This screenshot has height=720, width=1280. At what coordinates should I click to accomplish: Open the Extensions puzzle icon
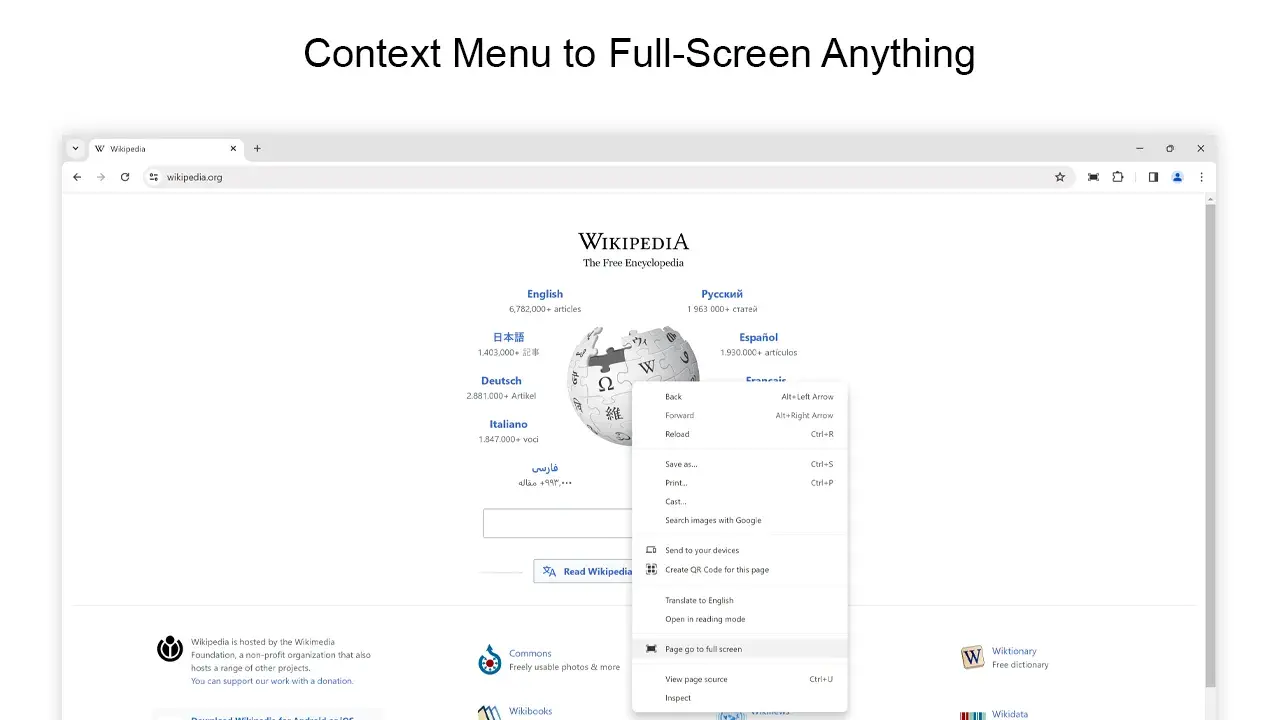(1118, 177)
